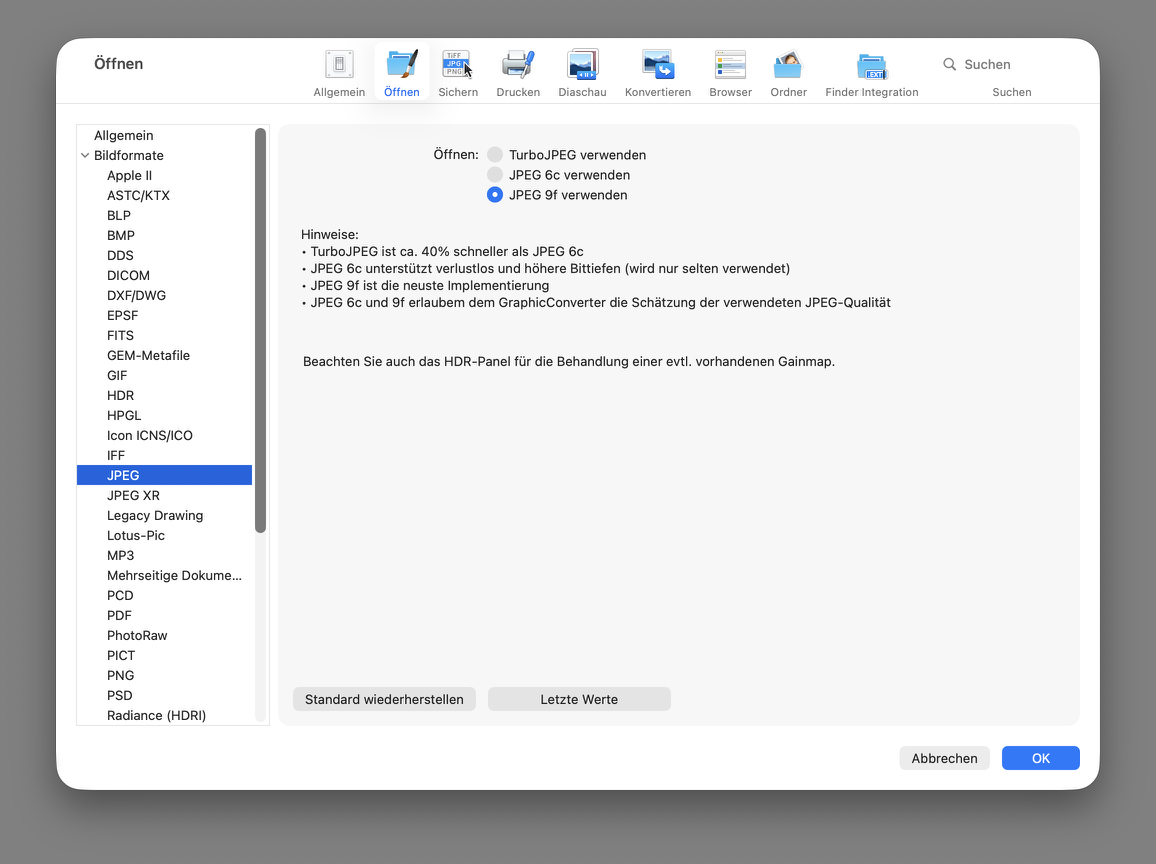Viewport: 1156px width, 864px height.
Task: Choose JPEG 9f verwenden radio button
Action: tap(495, 195)
